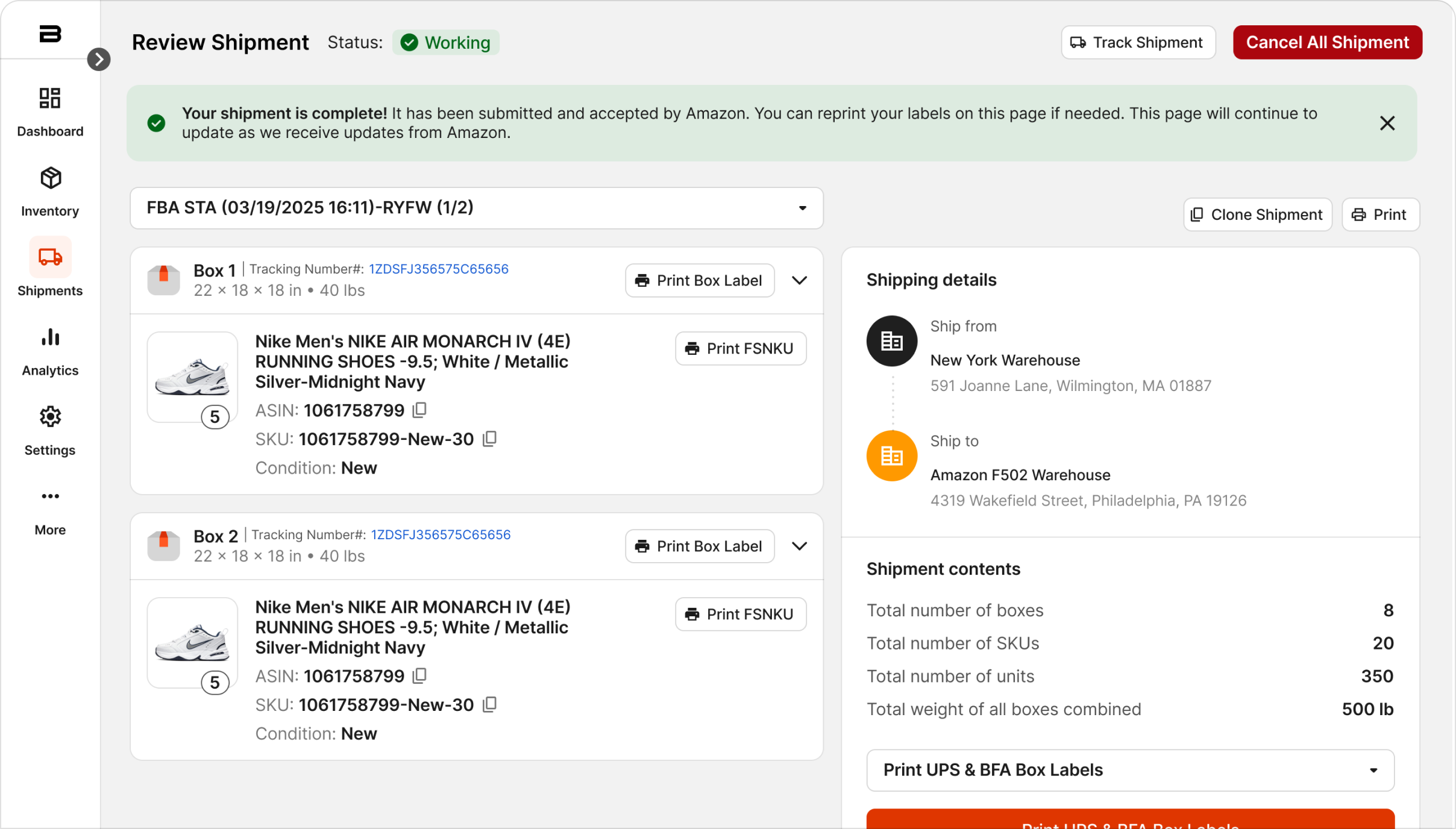
Task: Open Box 1 tracking number link
Action: pos(439,269)
